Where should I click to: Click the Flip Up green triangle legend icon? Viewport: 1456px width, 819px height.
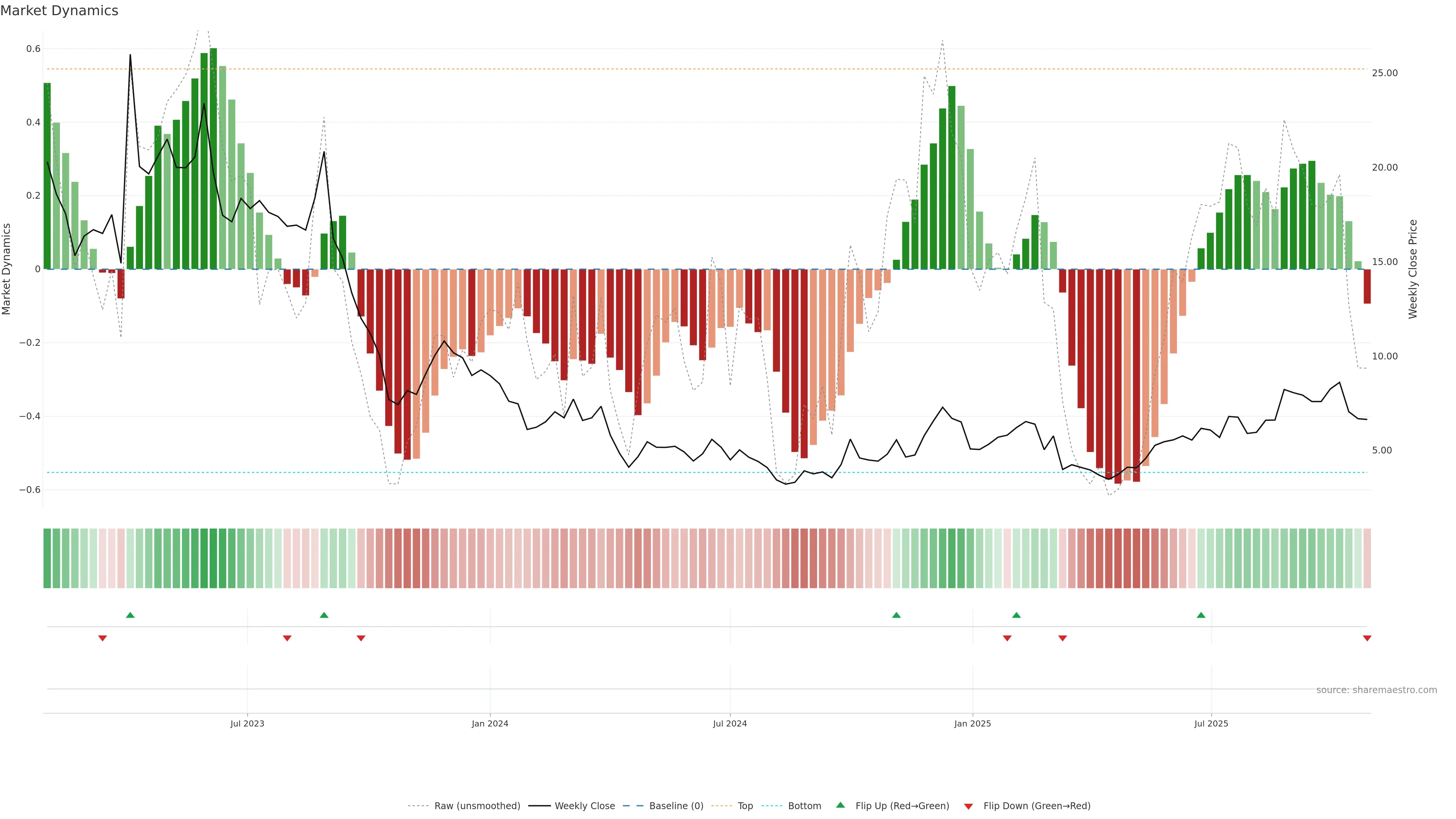841,805
